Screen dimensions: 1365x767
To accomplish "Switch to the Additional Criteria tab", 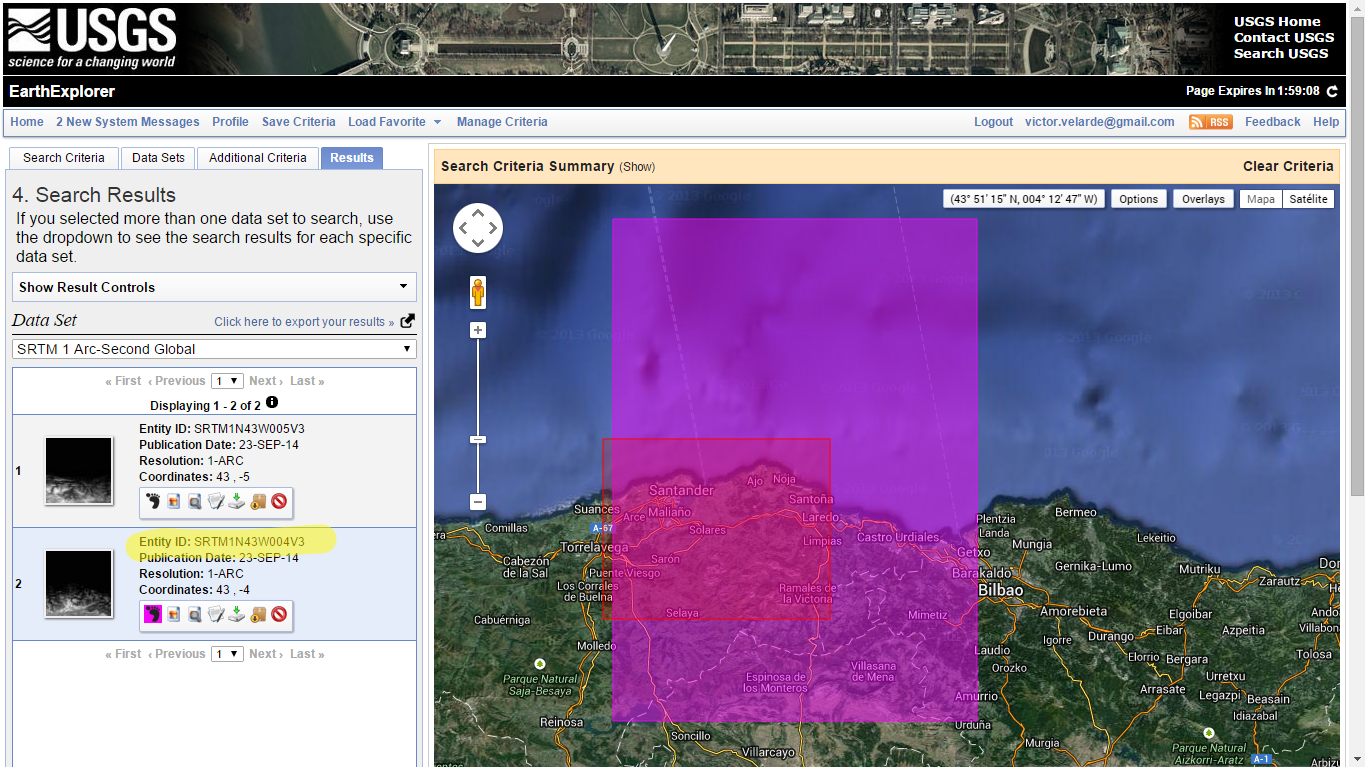I will 258,158.
